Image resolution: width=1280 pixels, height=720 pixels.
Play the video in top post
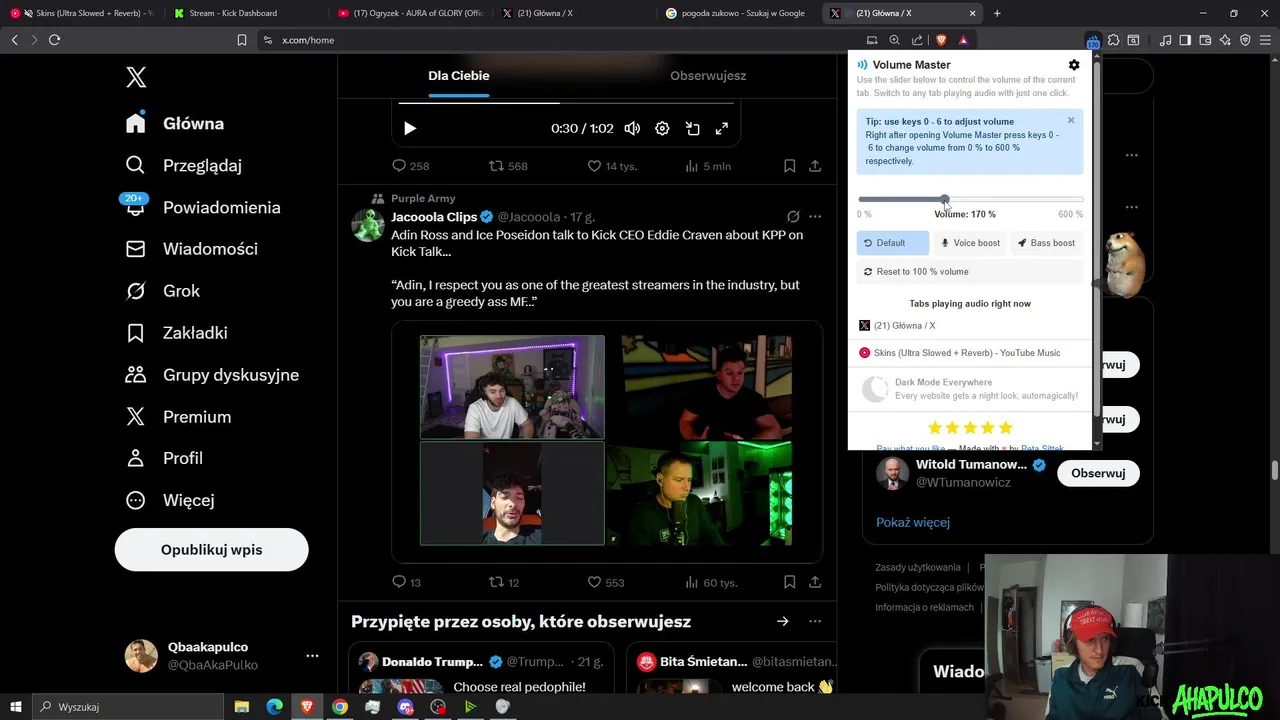tap(409, 128)
